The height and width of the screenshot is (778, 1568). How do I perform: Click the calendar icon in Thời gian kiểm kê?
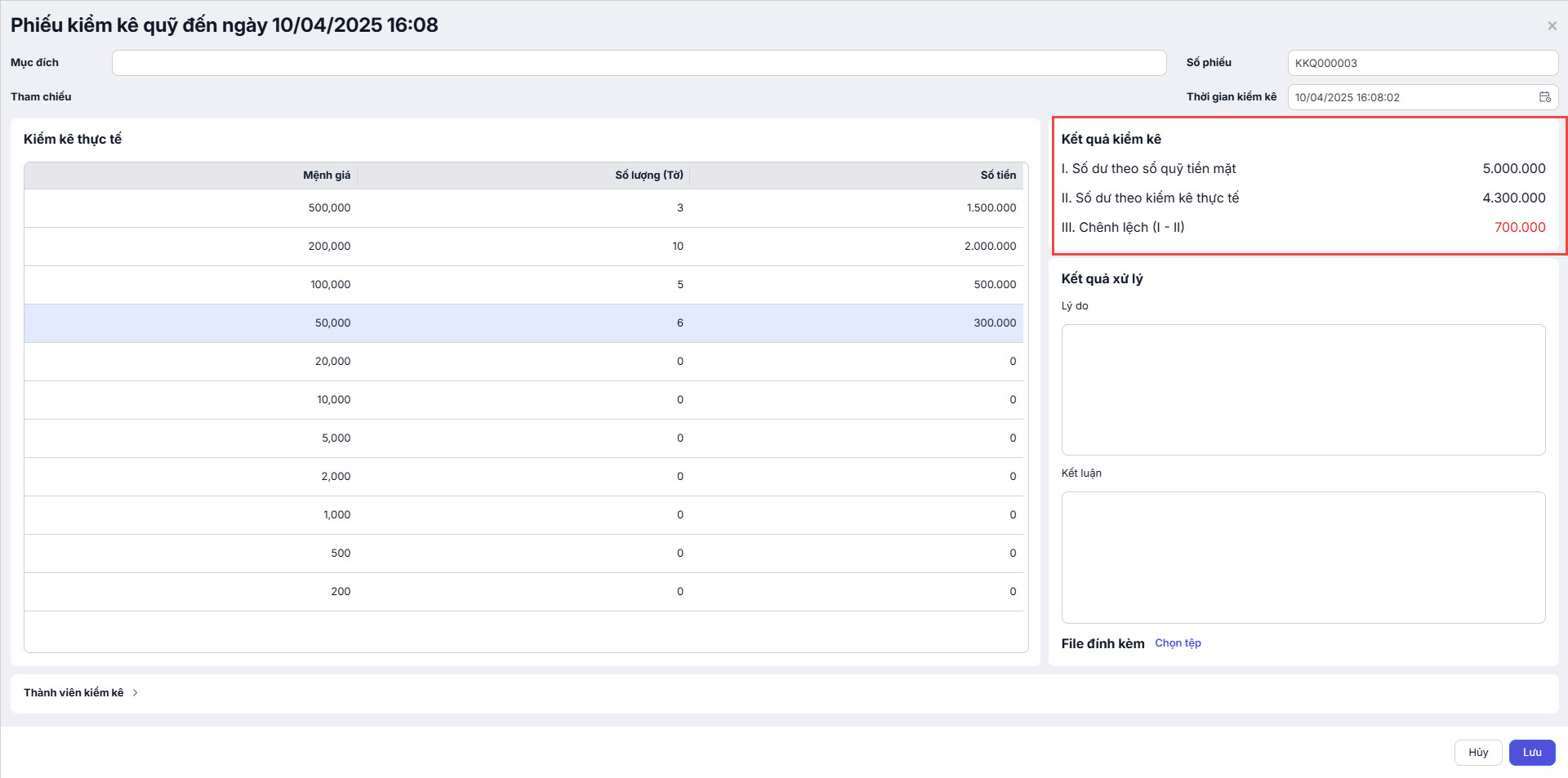click(1544, 97)
